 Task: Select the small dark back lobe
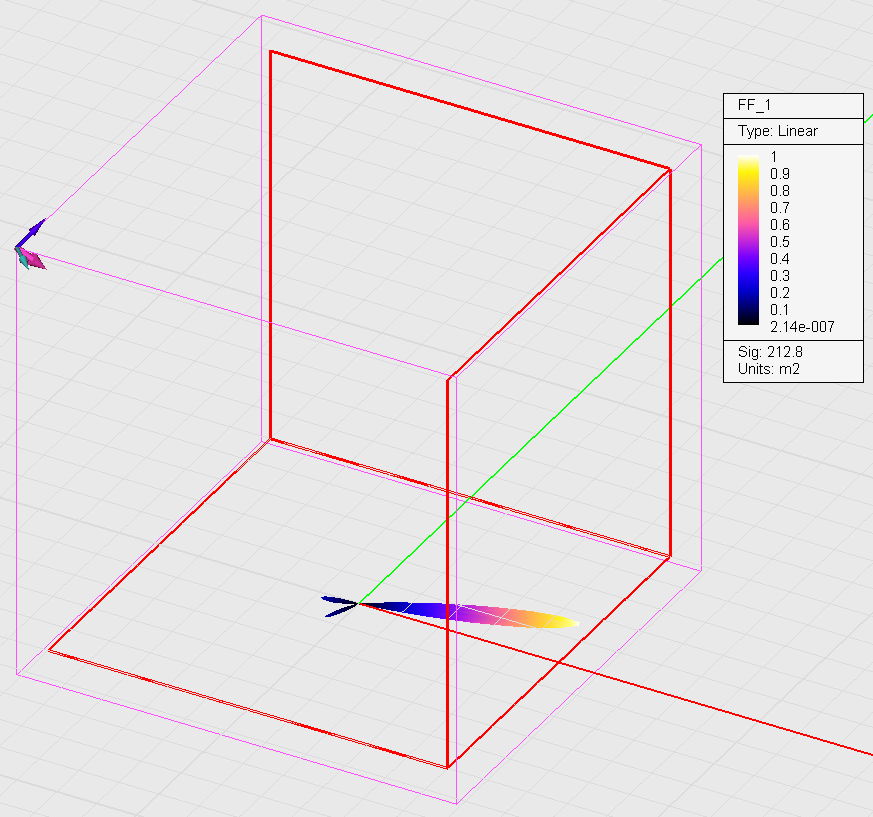point(338,606)
